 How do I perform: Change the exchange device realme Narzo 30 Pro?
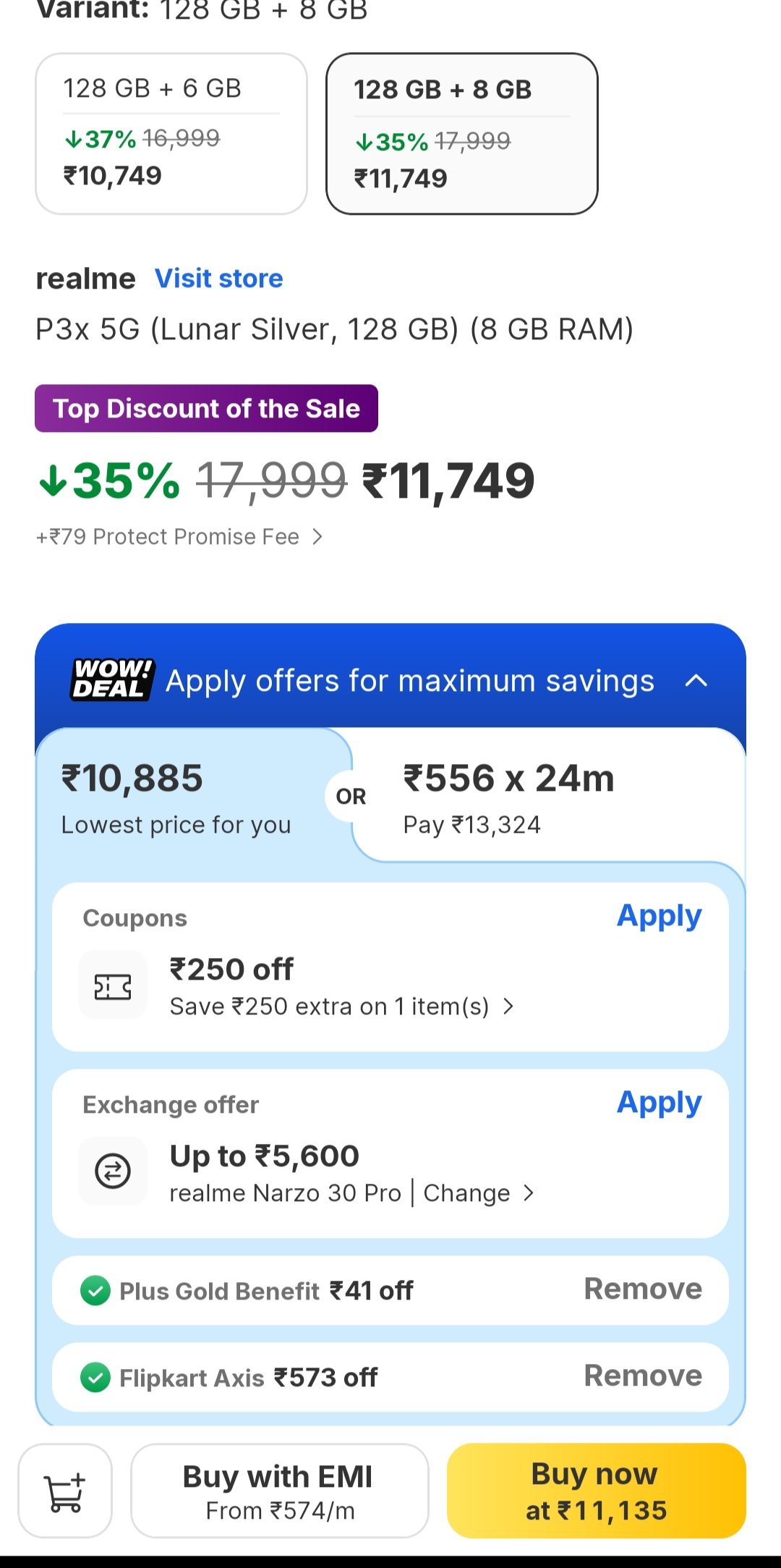477,1193
